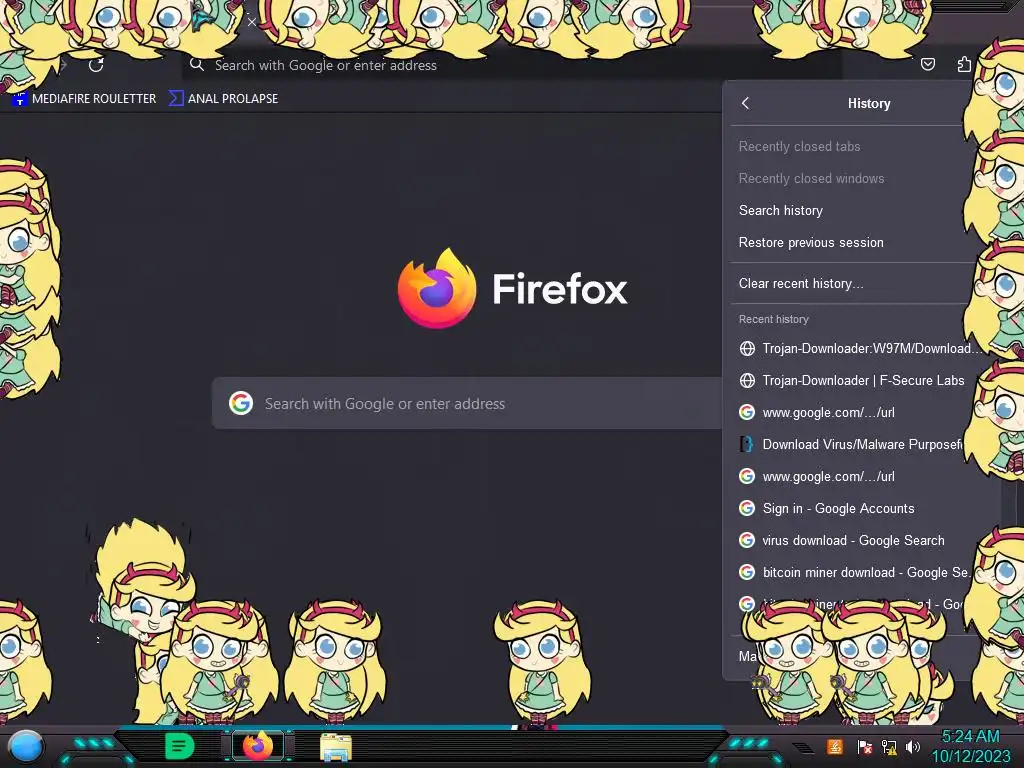1024x768 pixels.
Task: Open the green notes app in taskbar
Action: click(x=180, y=746)
